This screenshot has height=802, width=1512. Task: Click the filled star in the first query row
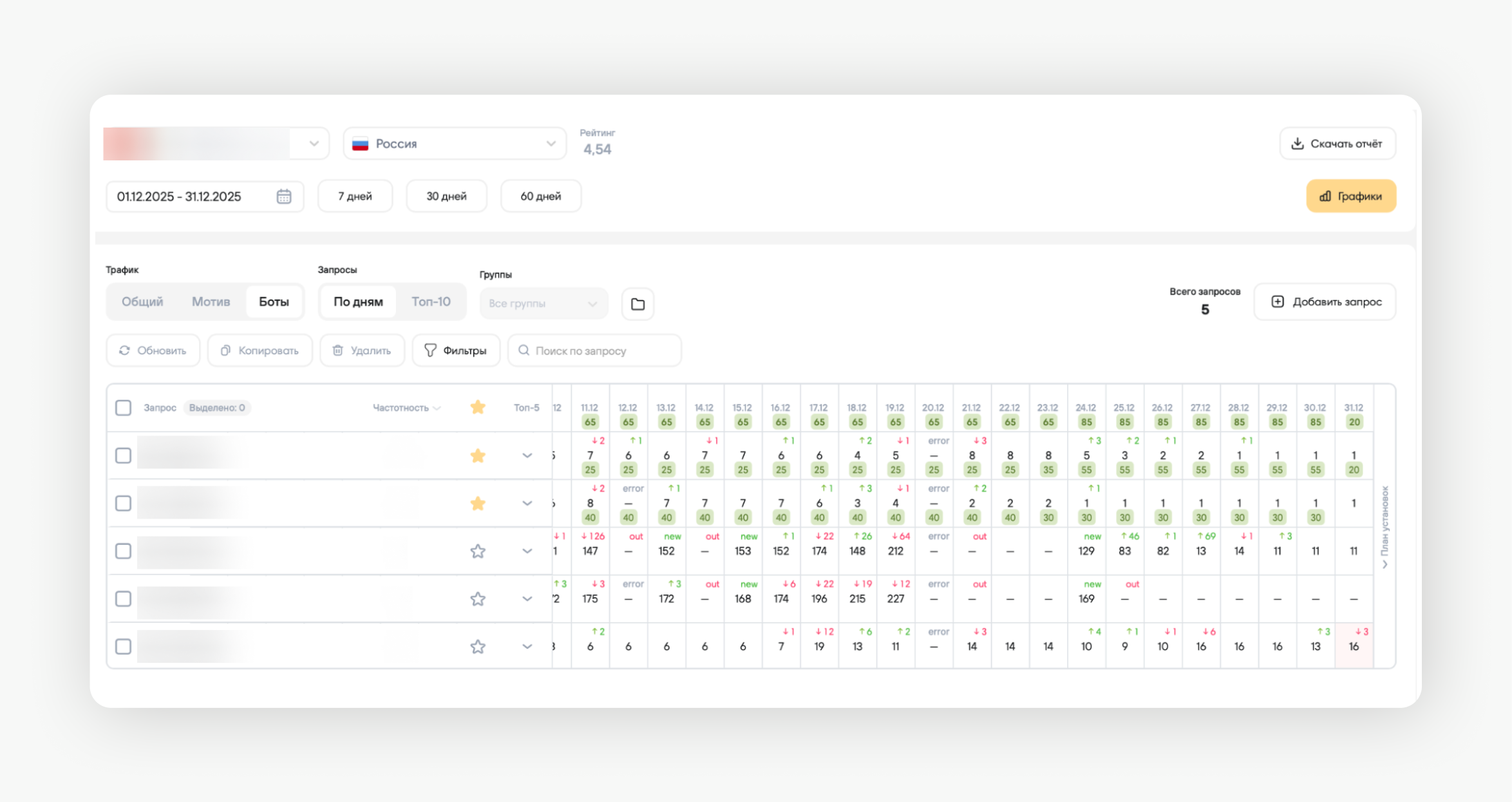coord(477,455)
